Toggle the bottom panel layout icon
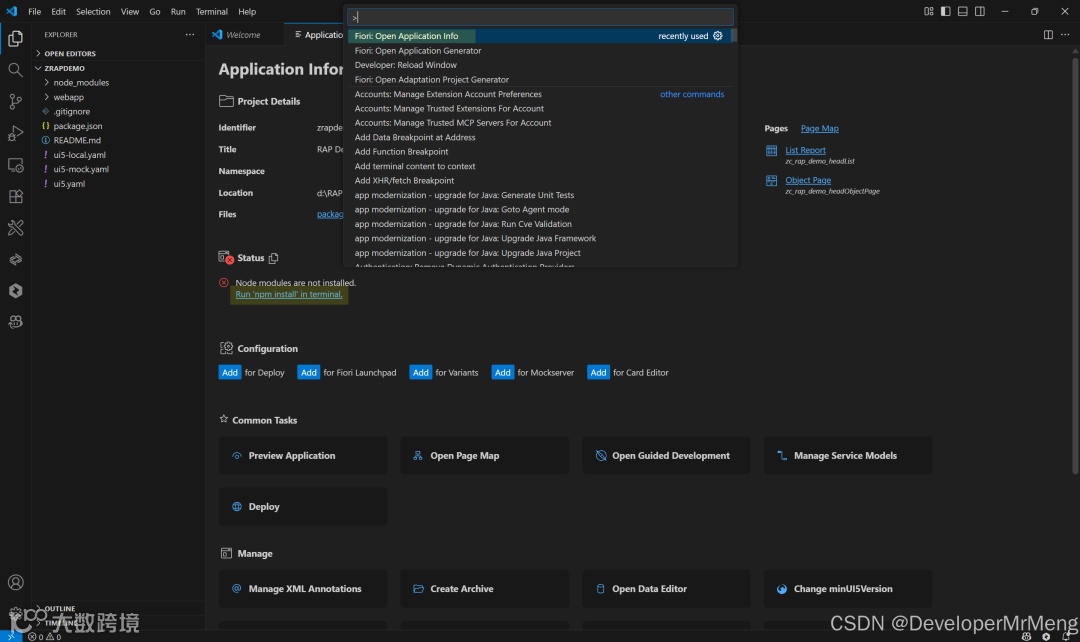1080x642 pixels. point(963,11)
